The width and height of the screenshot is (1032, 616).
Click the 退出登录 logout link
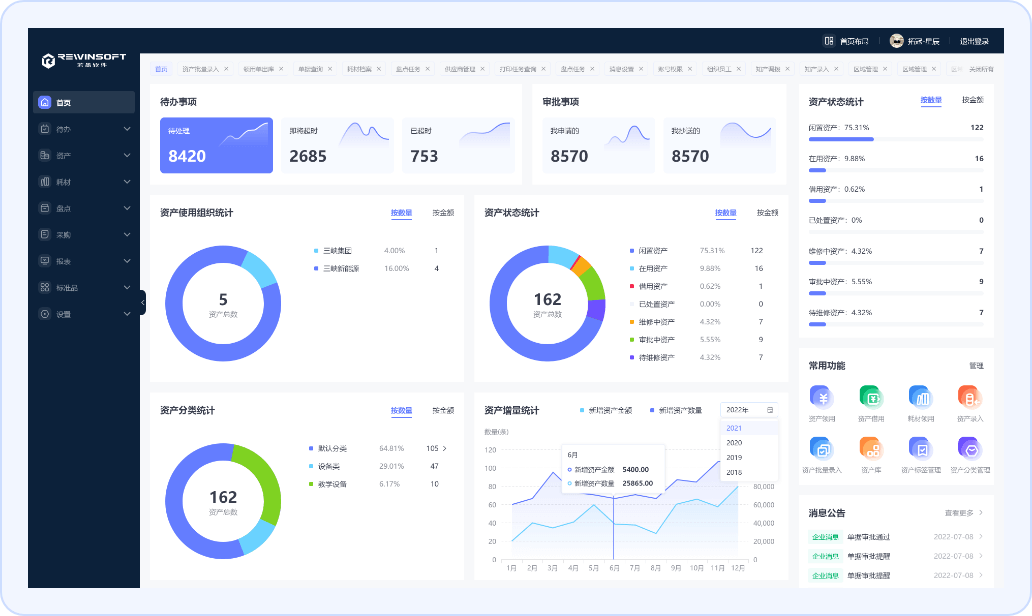tap(974, 41)
